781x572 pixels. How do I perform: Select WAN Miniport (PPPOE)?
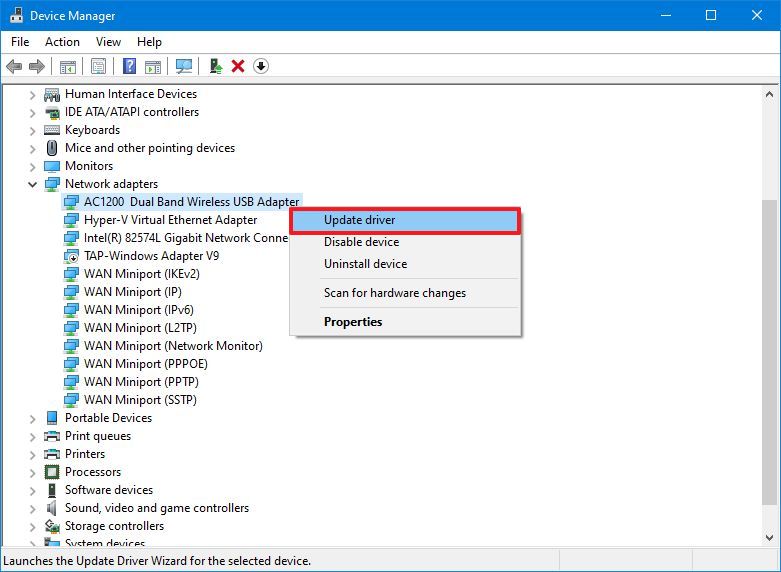[x=145, y=364]
